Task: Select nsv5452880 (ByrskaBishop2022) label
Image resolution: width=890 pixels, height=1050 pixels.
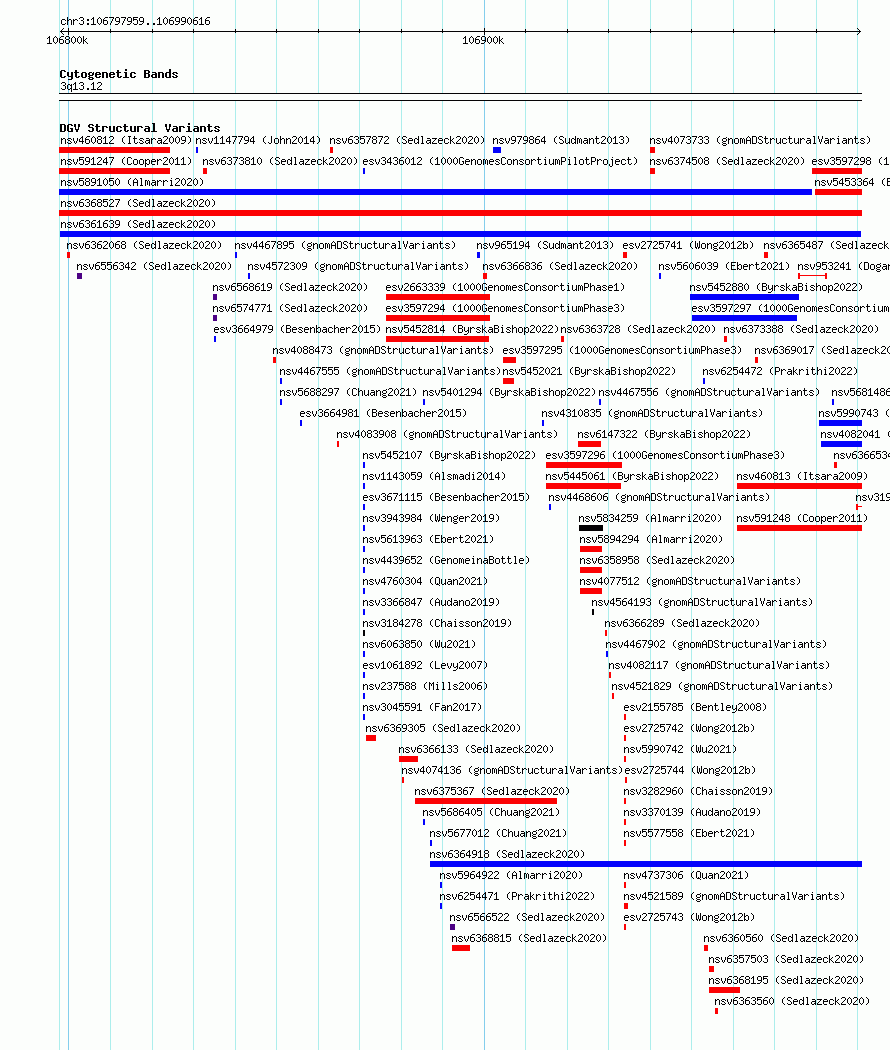Action: 776,287
